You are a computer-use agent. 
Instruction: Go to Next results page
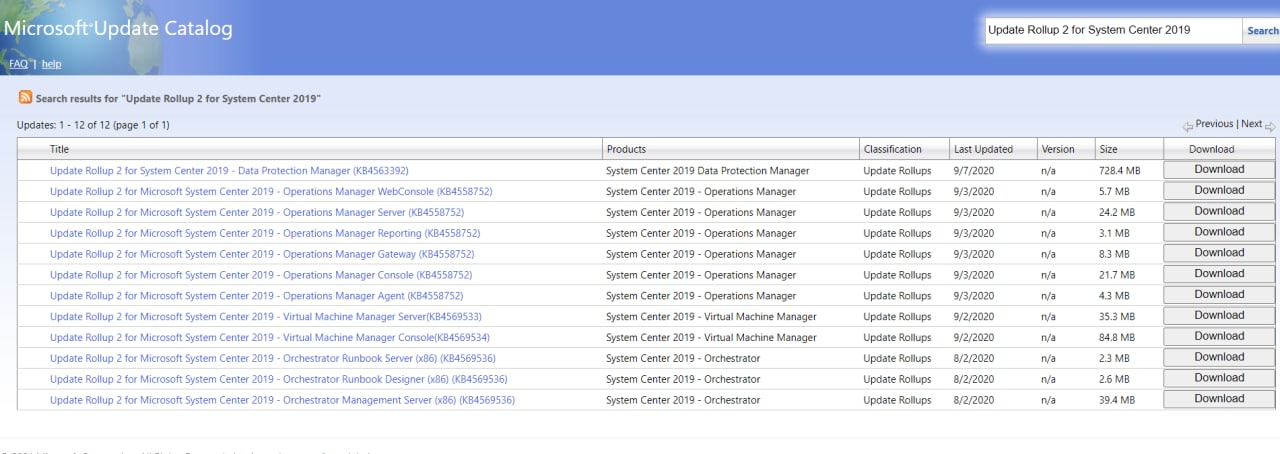pyautogui.click(x=1251, y=124)
